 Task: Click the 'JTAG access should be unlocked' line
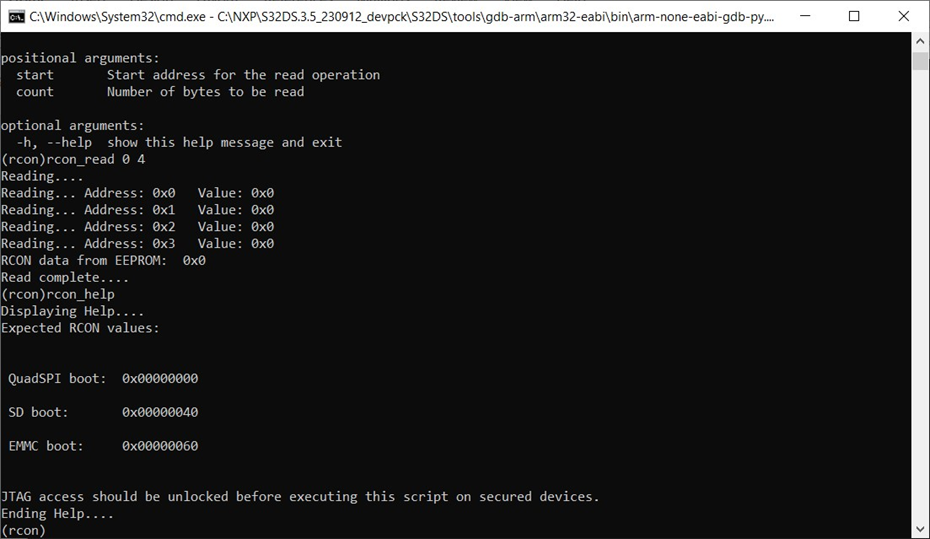click(x=300, y=496)
